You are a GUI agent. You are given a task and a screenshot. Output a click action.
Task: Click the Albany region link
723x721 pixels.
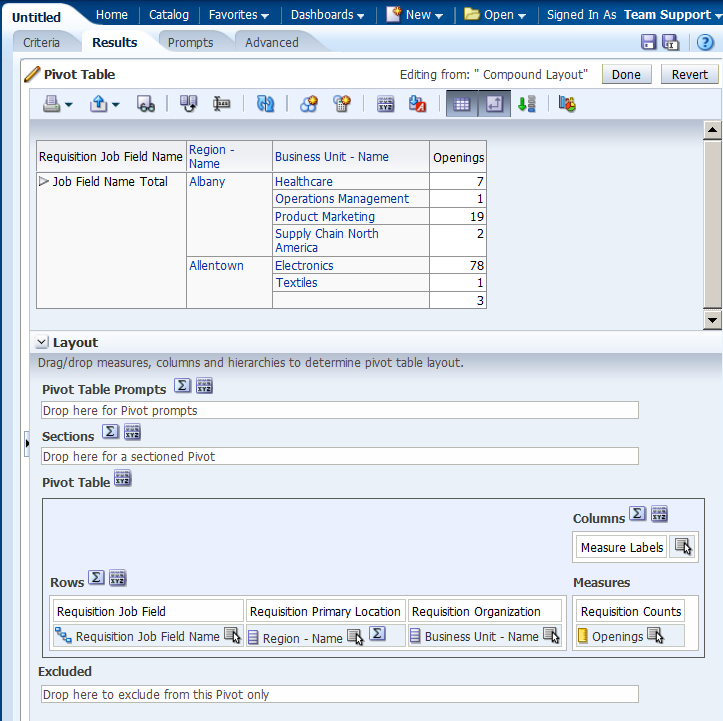[x=207, y=182]
